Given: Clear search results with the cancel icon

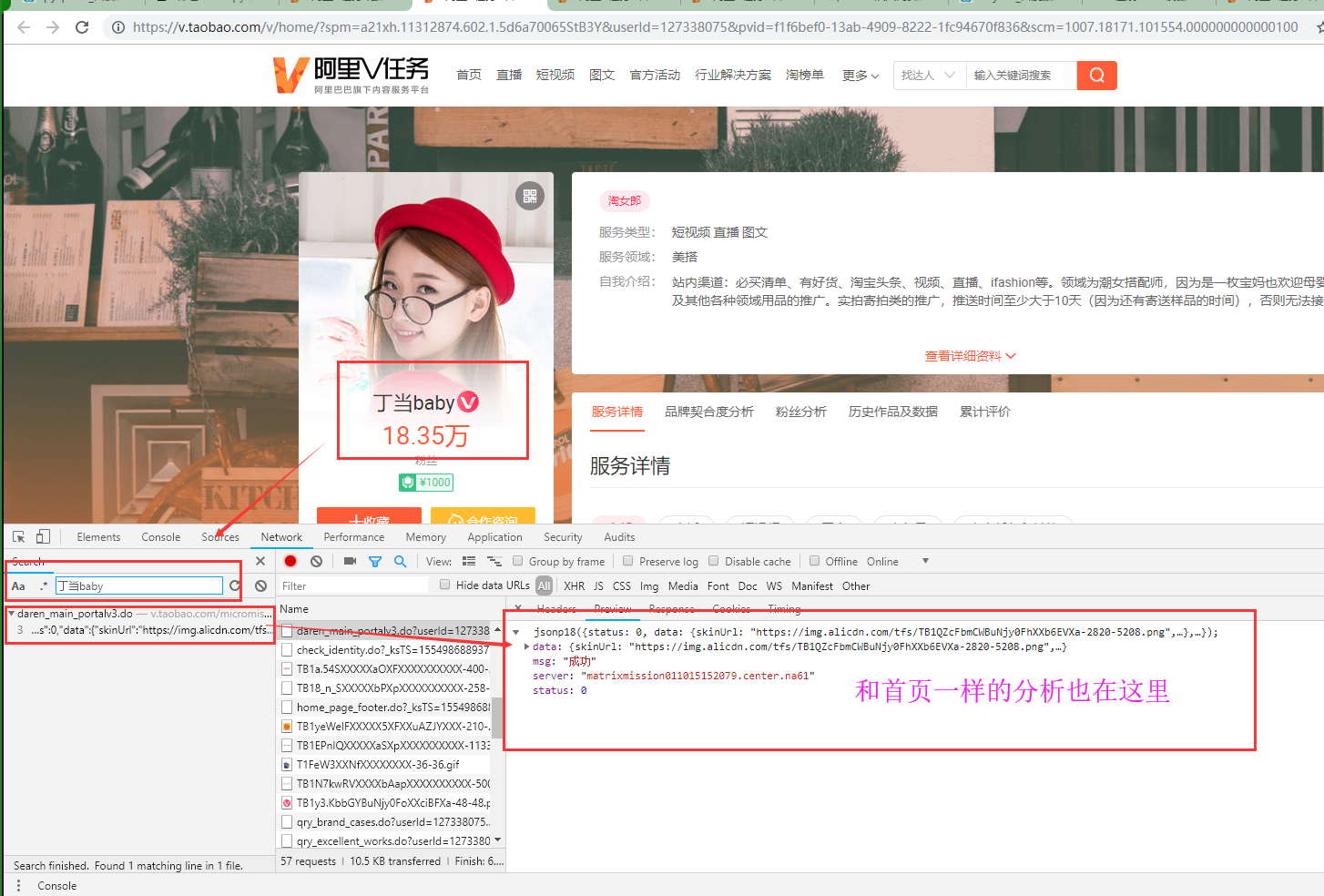Looking at the screenshot, I should tap(261, 586).
